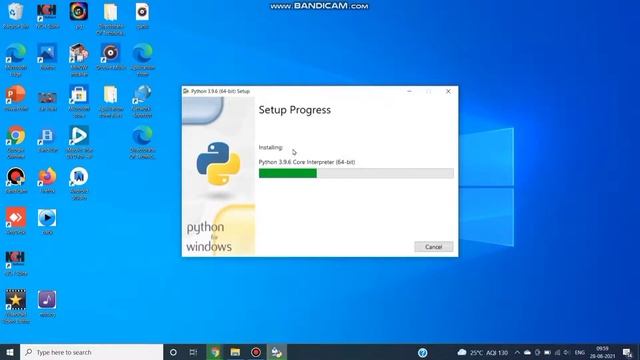Viewport: 640px width, 360px height.
Task: Switch to Chrome on the taskbar
Action: click(215, 352)
